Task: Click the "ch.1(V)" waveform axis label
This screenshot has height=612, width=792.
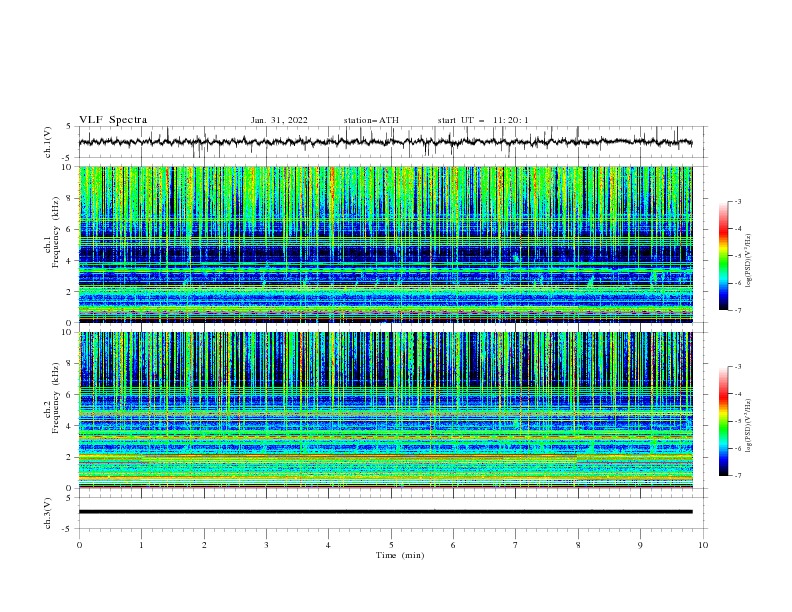Action: [x=48, y=142]
